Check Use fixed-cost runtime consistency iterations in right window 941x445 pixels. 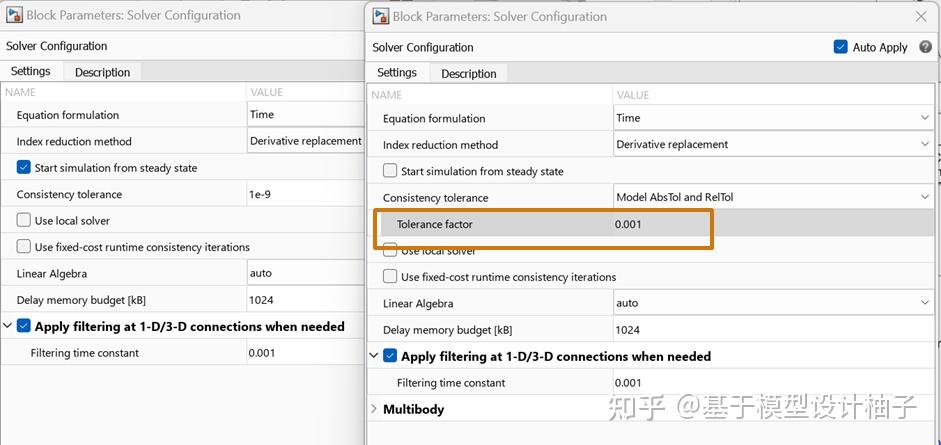(390, 276)
